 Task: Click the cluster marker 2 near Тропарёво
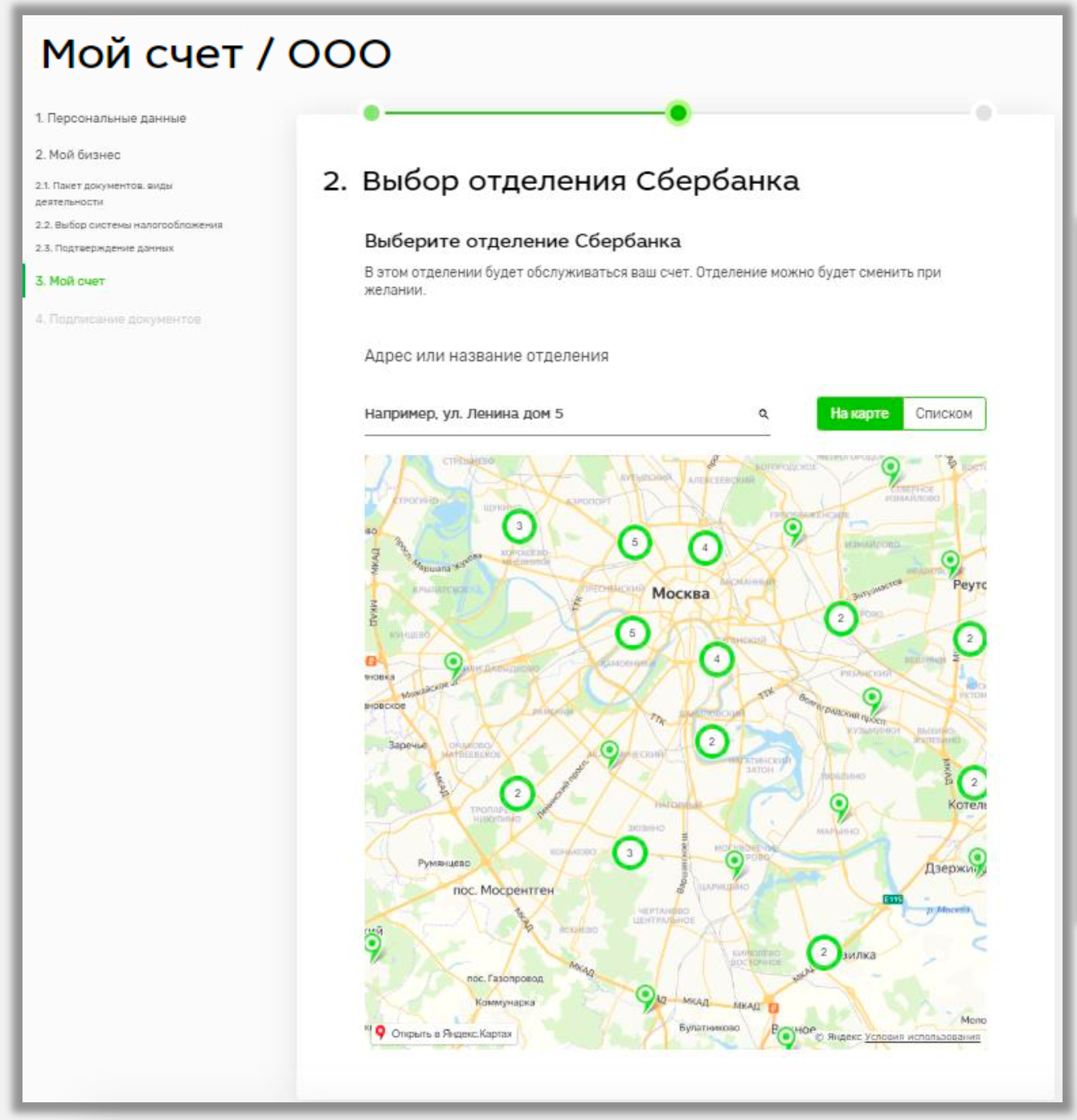click(x=518, y=791)
